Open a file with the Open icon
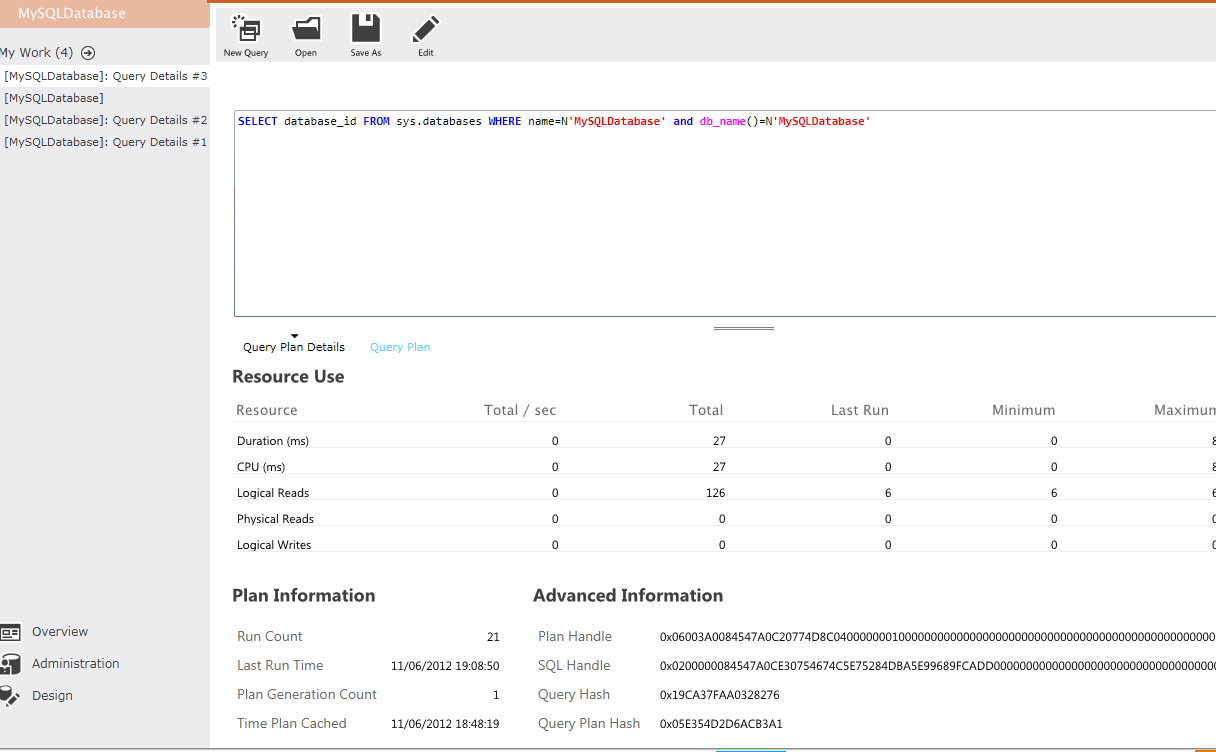Viewport: 1216px width, 752px height. pyautogui.click(x=306, y=29)
